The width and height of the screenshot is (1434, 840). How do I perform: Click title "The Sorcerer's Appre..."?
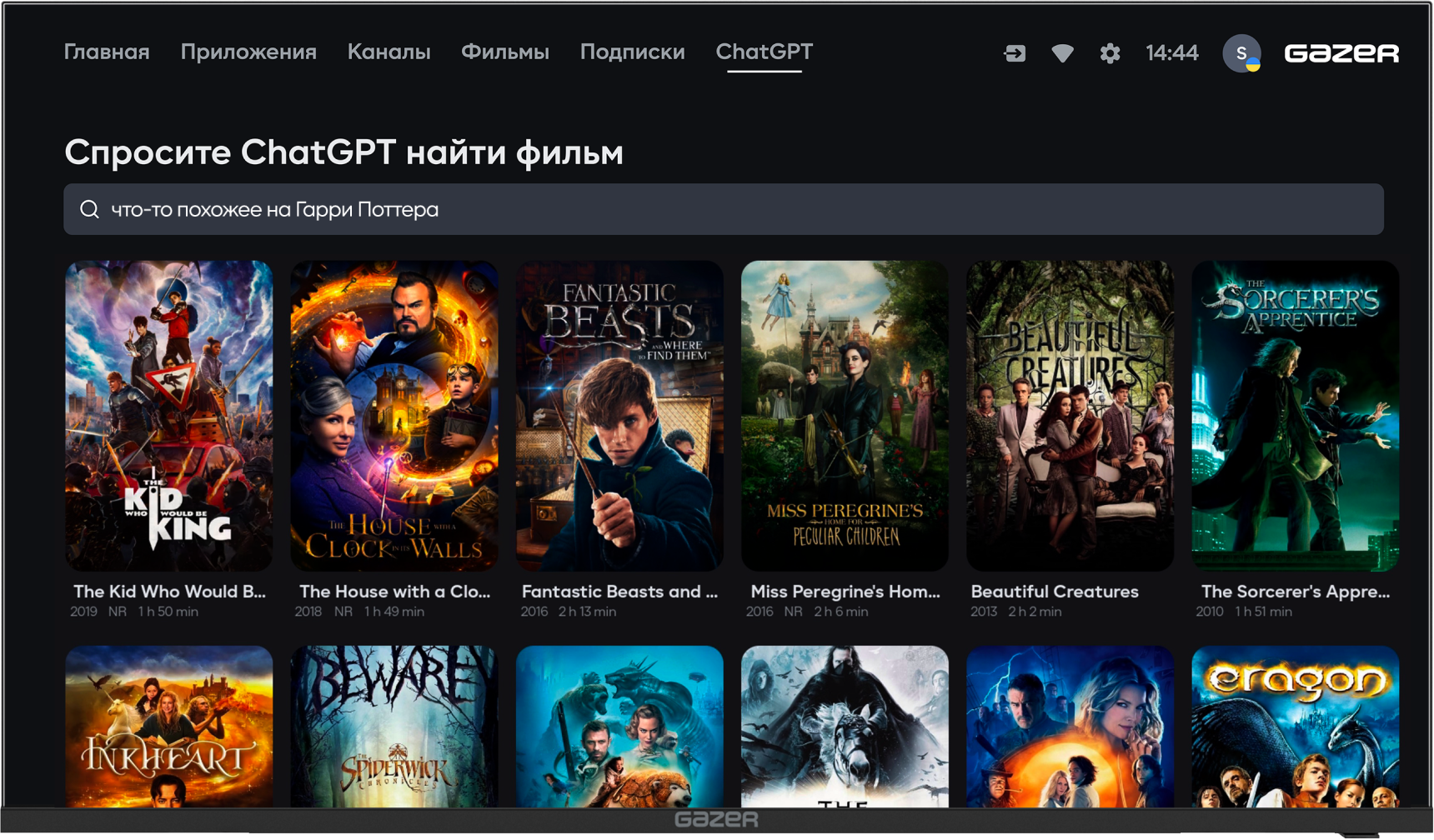tap(1295, 592)
